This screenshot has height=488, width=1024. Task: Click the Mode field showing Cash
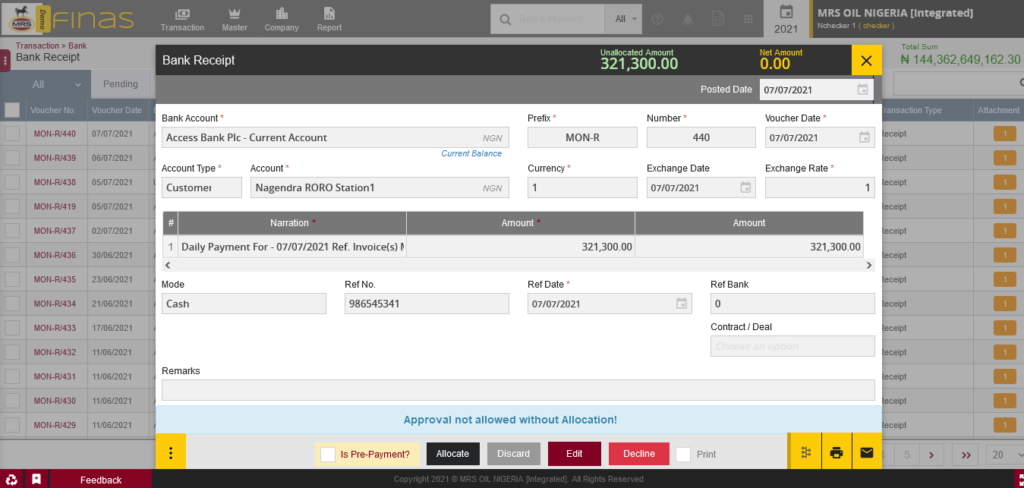coord(244,304)
